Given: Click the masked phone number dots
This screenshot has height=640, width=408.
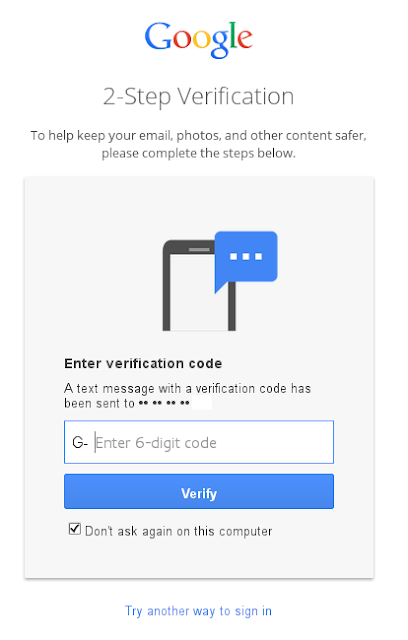Looking at the screenshot, I should [164, 403].
